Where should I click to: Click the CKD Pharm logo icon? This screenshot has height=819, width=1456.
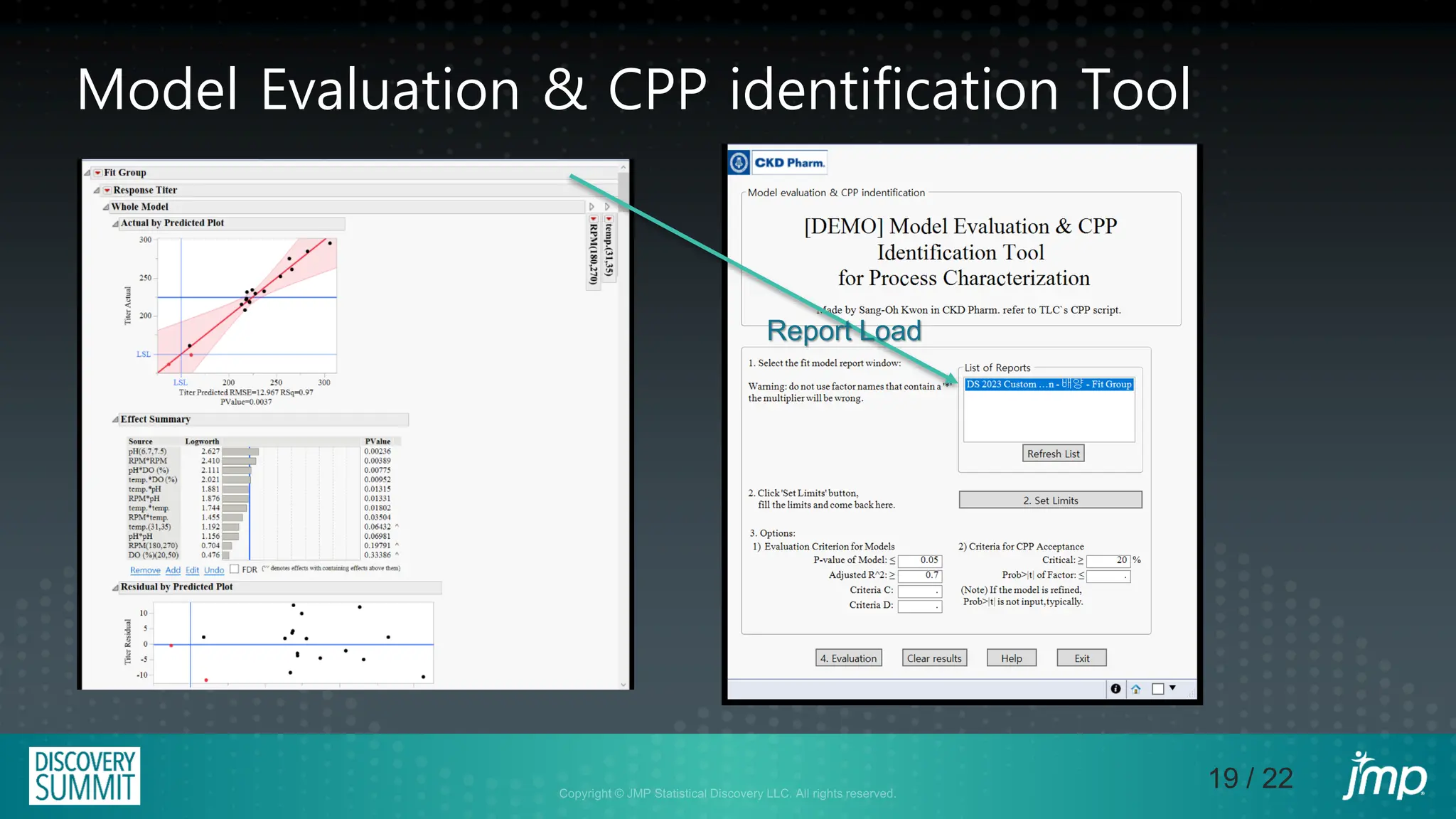click(x=739, y=163)
